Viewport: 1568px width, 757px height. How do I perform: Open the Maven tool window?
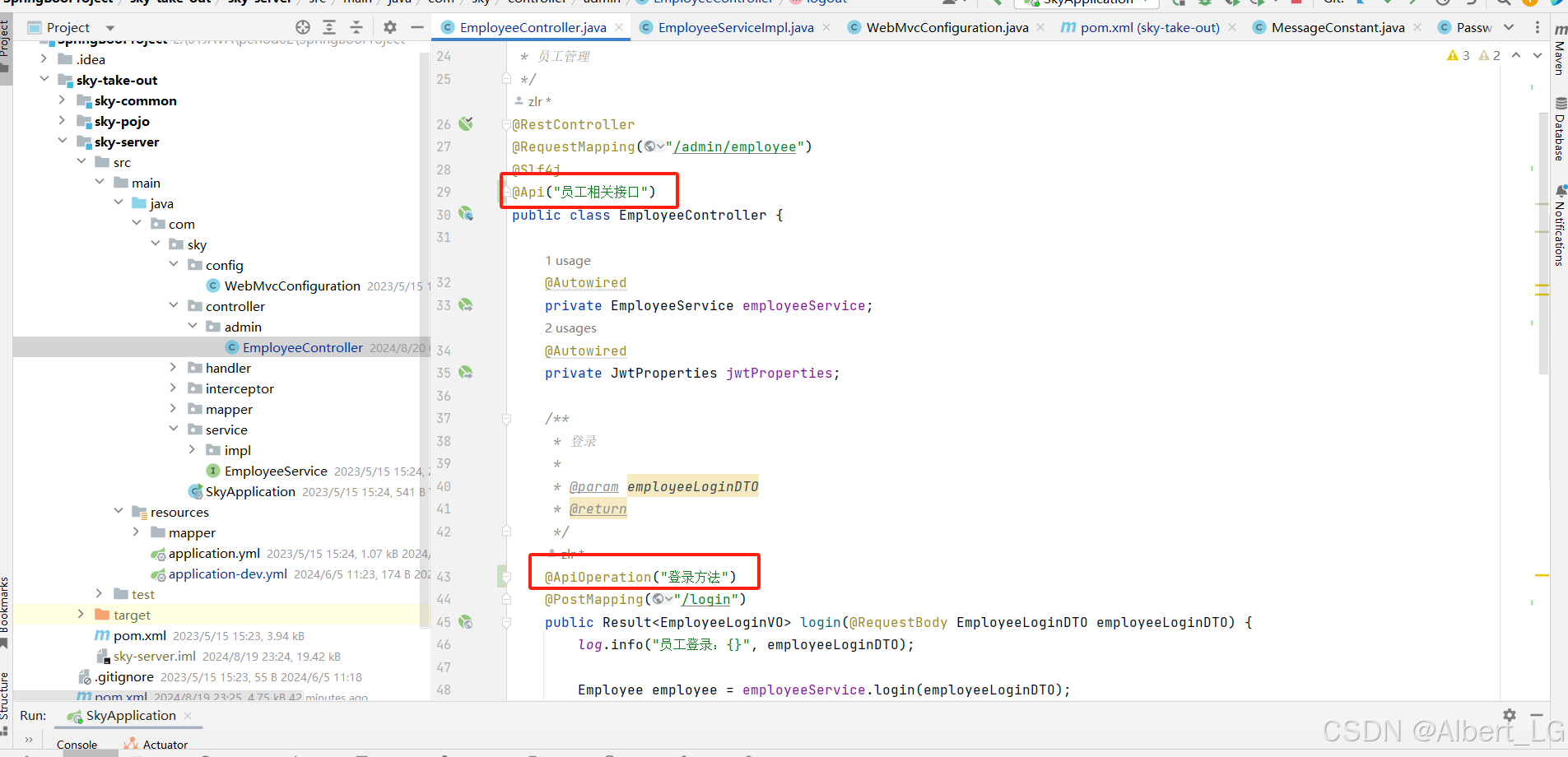pyautogui.click(x=1560, y=49)
